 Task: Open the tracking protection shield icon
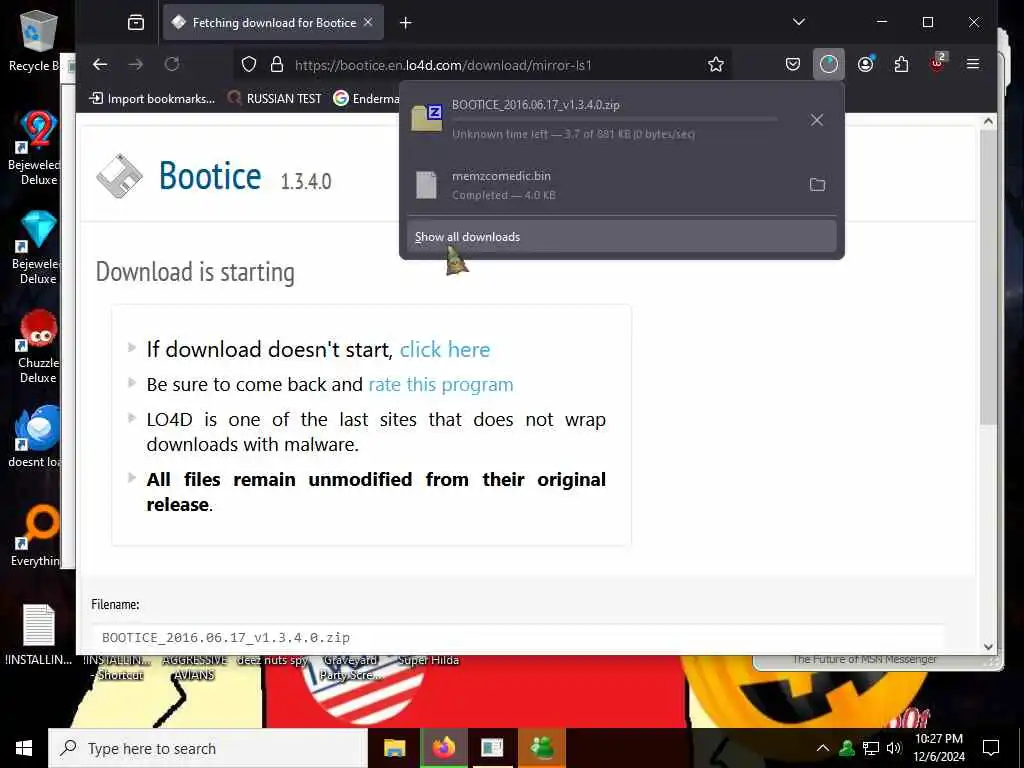[249, 65]
